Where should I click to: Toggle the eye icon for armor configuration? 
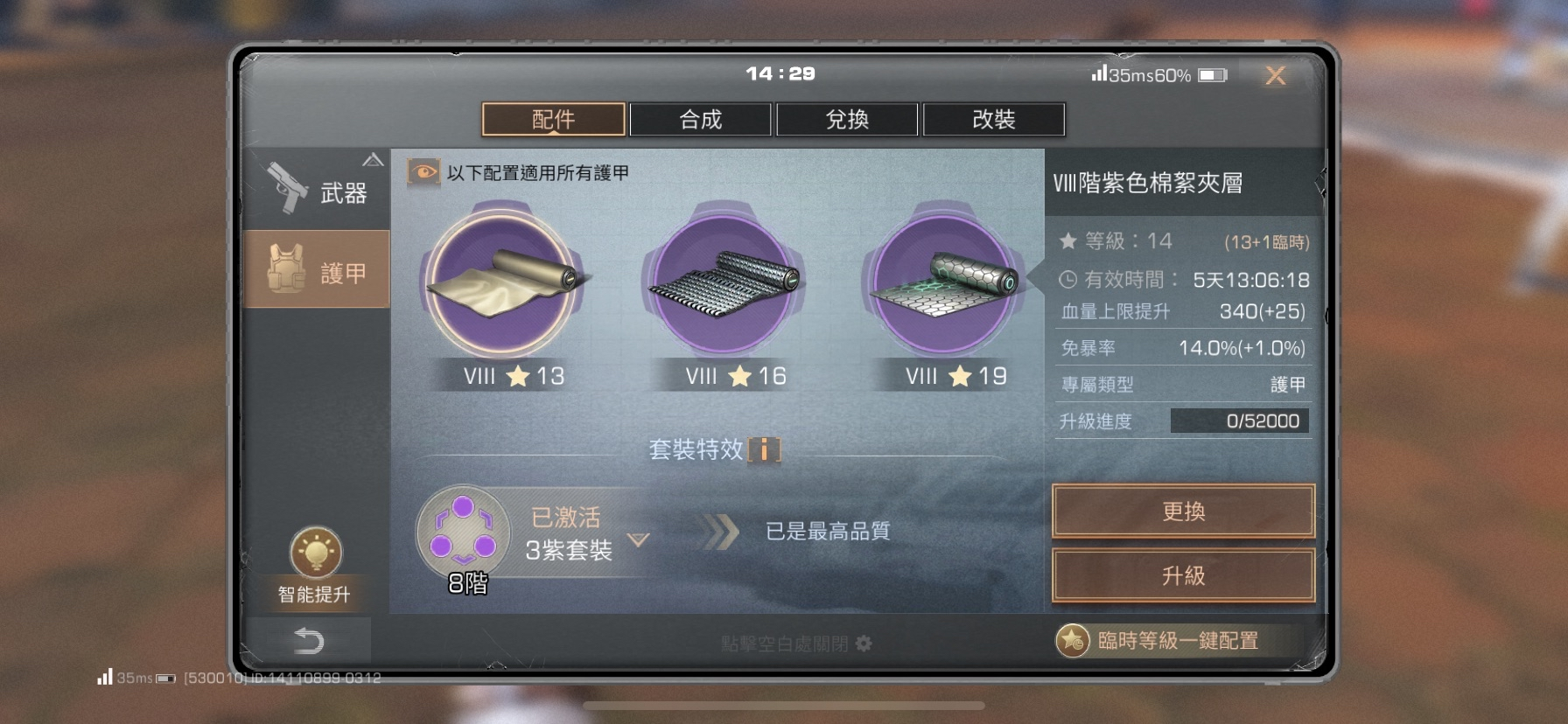(423, 172)
